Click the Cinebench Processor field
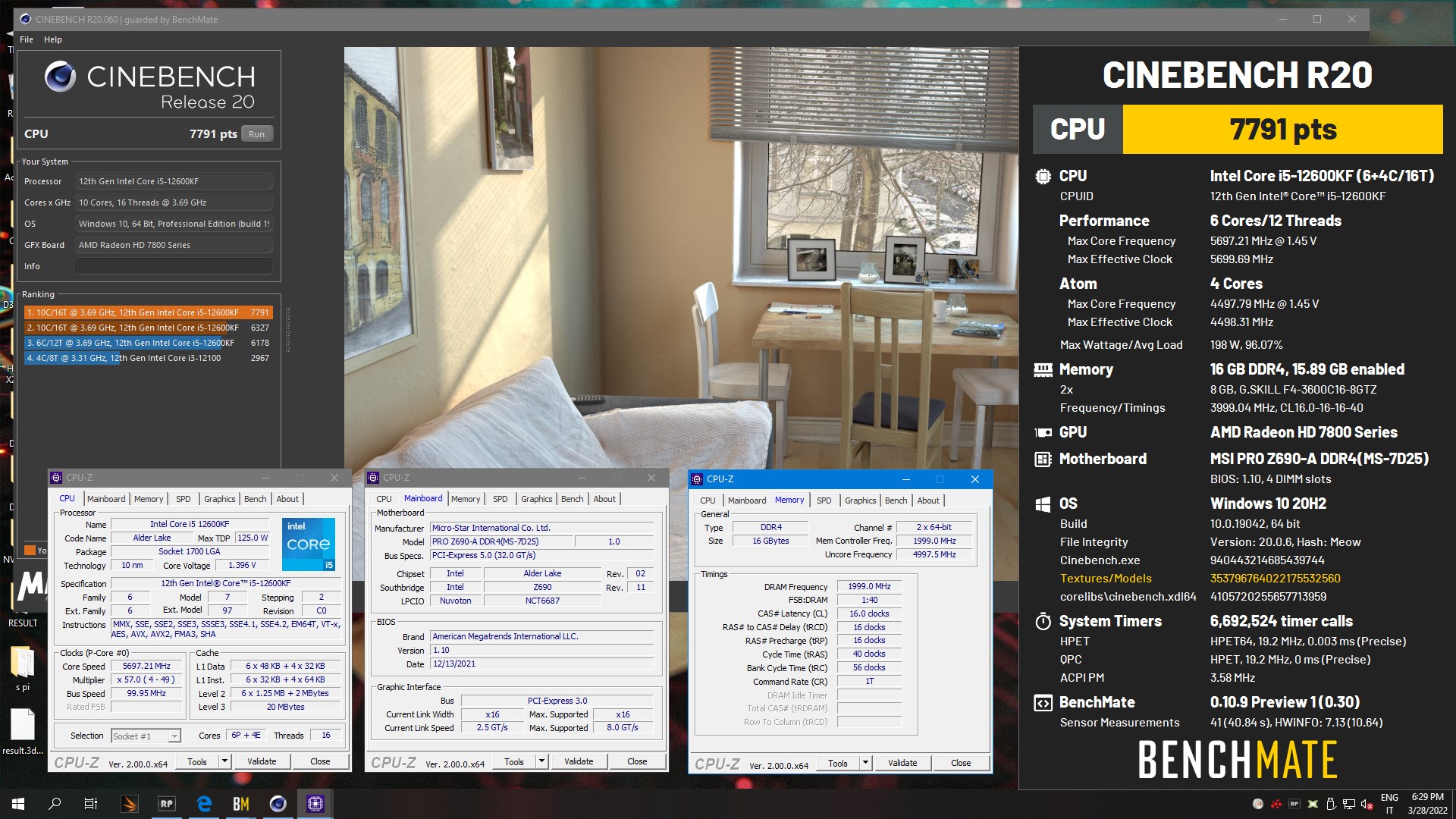The image size is (1456, 819). coord(174,181)
